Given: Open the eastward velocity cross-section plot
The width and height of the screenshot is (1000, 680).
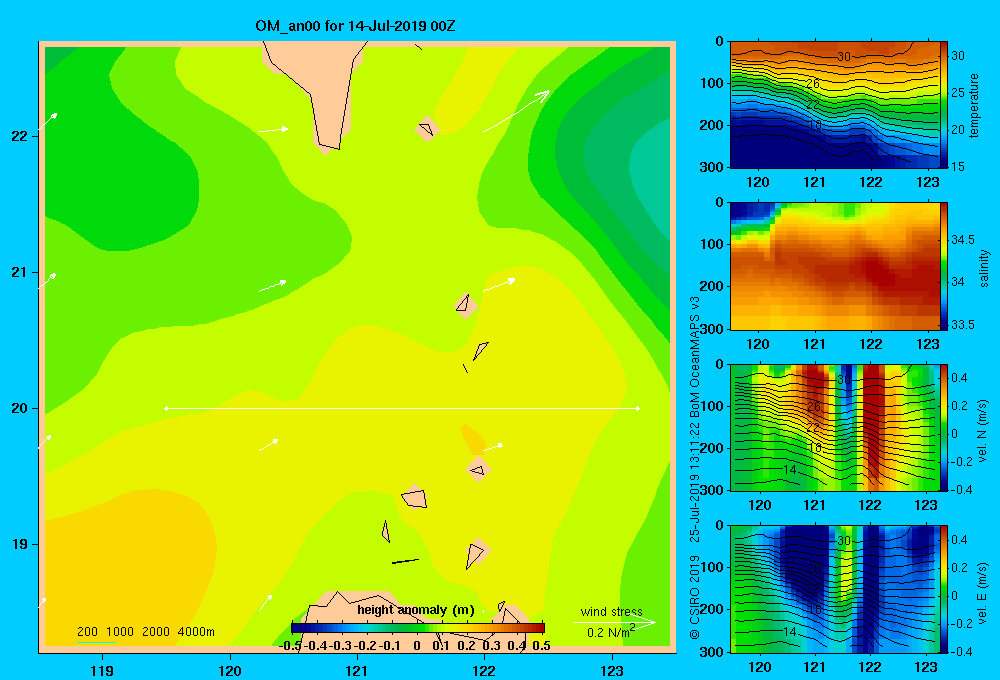Looking at the screenshot, I should [x=834, y=588].
